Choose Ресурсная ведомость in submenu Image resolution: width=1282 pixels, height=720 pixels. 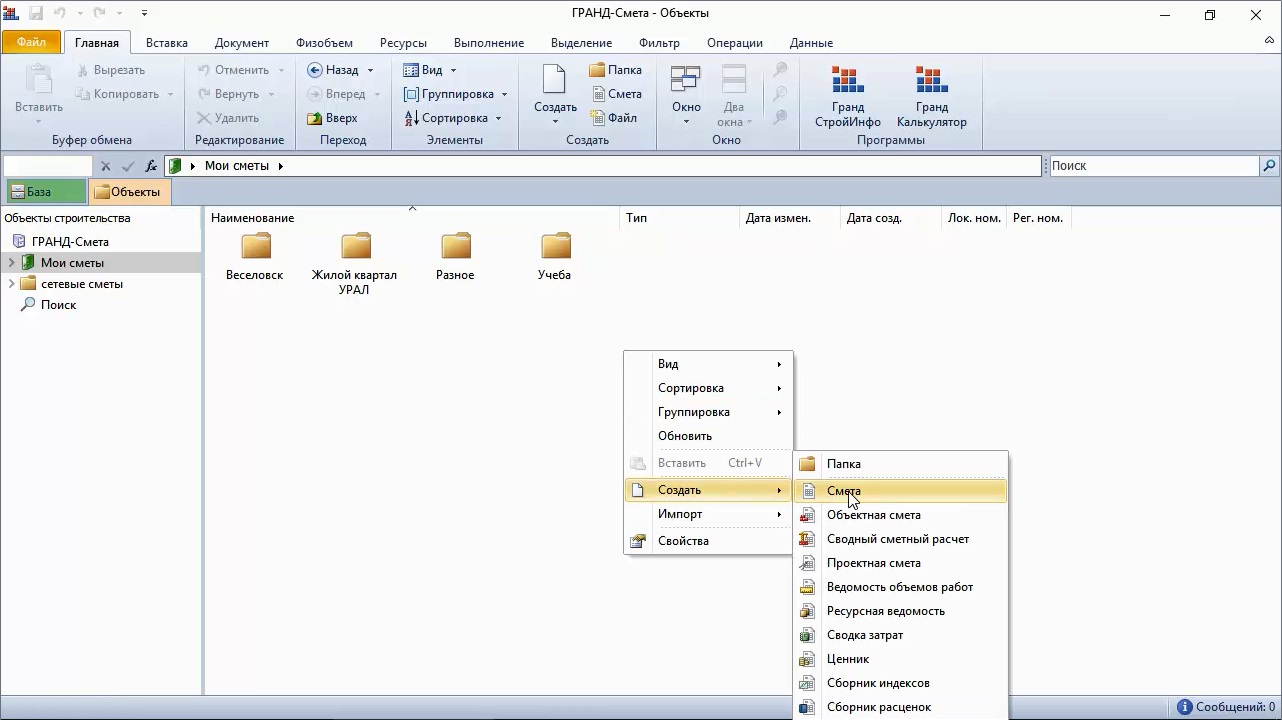tap(900, 611)
